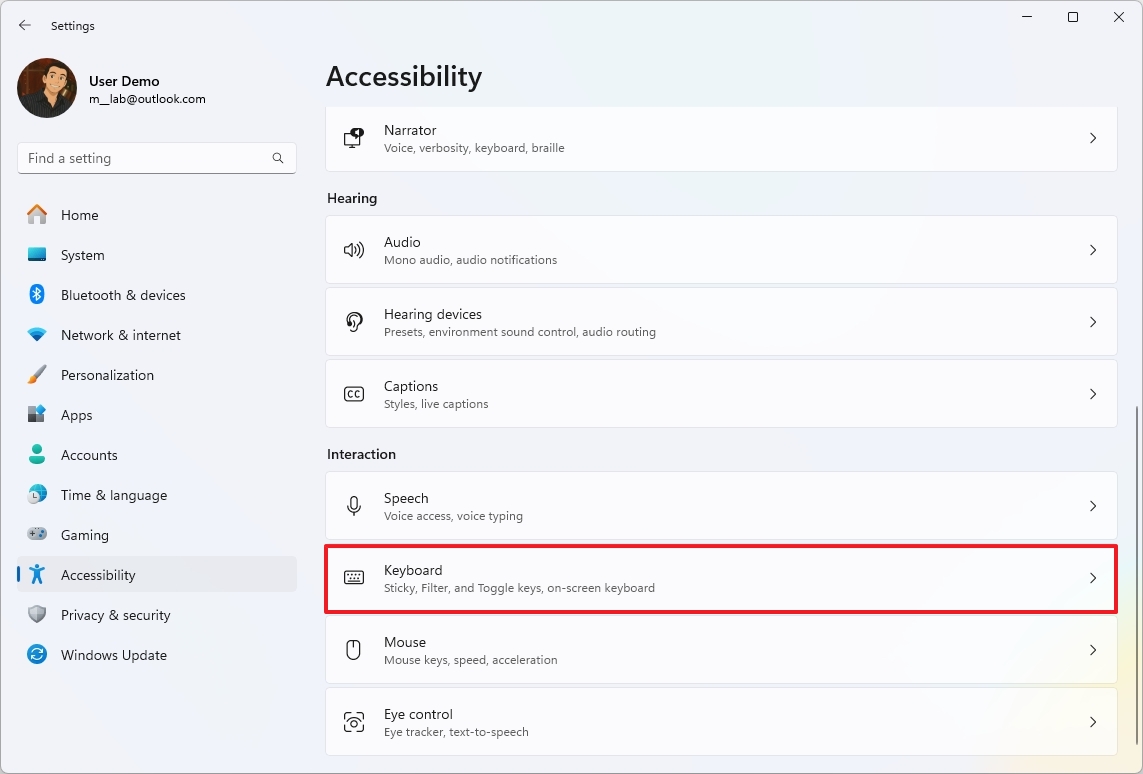This screenshot has width=1143, height=774.
Task: Click the Hearing devices ear icon
Action: (354, 322)
